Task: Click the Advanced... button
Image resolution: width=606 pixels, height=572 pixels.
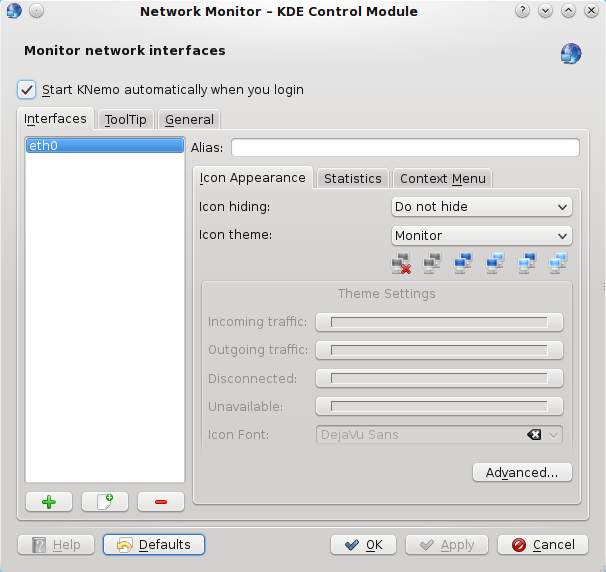Action: 522,472
